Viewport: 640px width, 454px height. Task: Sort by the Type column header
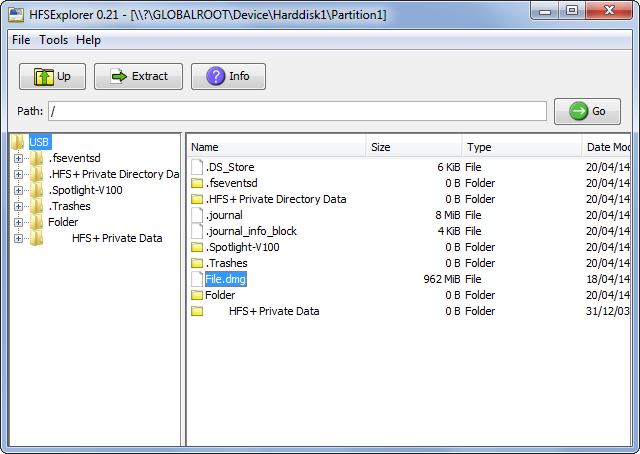(522, 147)
